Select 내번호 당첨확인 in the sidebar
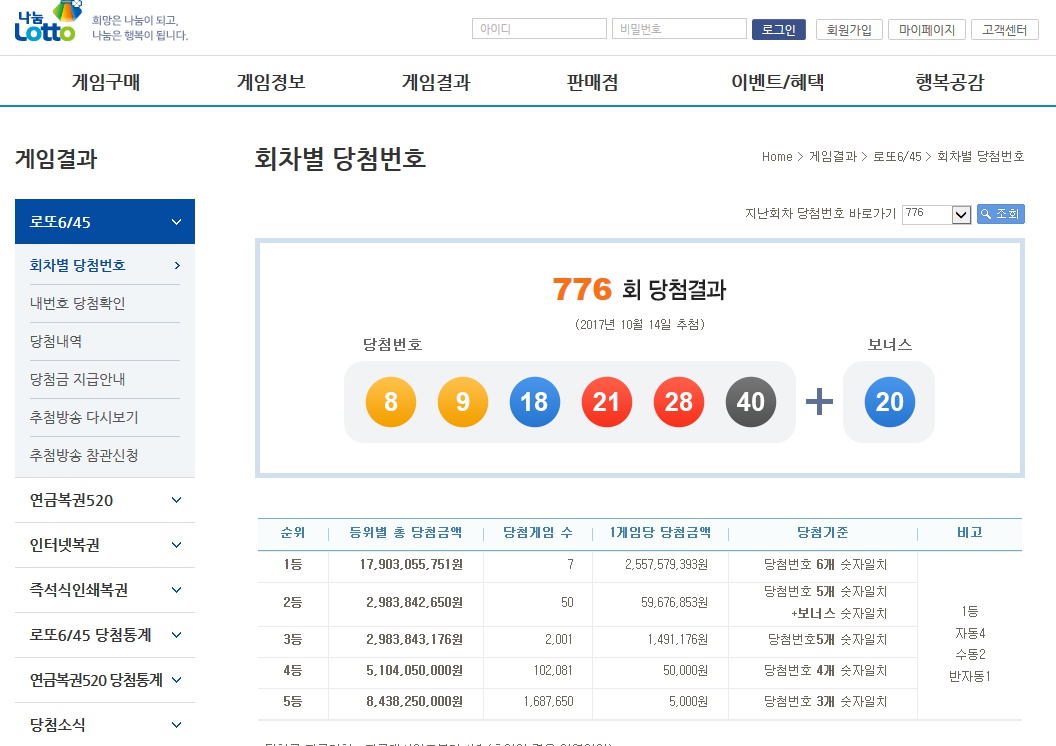The image size is (1056, 746). click(78, 303)
